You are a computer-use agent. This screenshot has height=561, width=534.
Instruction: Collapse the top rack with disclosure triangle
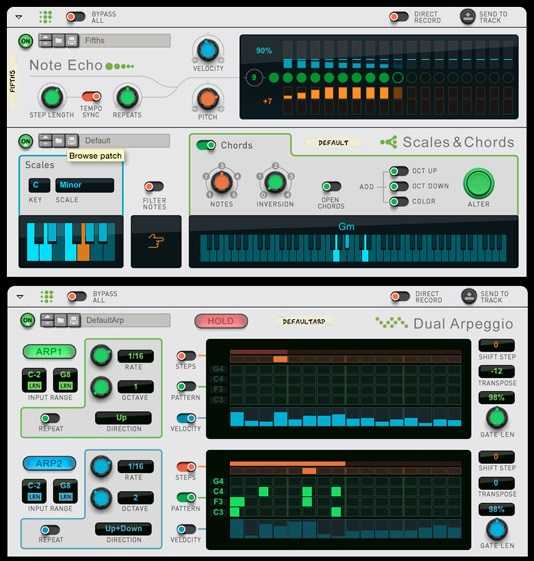coord(19,17)
